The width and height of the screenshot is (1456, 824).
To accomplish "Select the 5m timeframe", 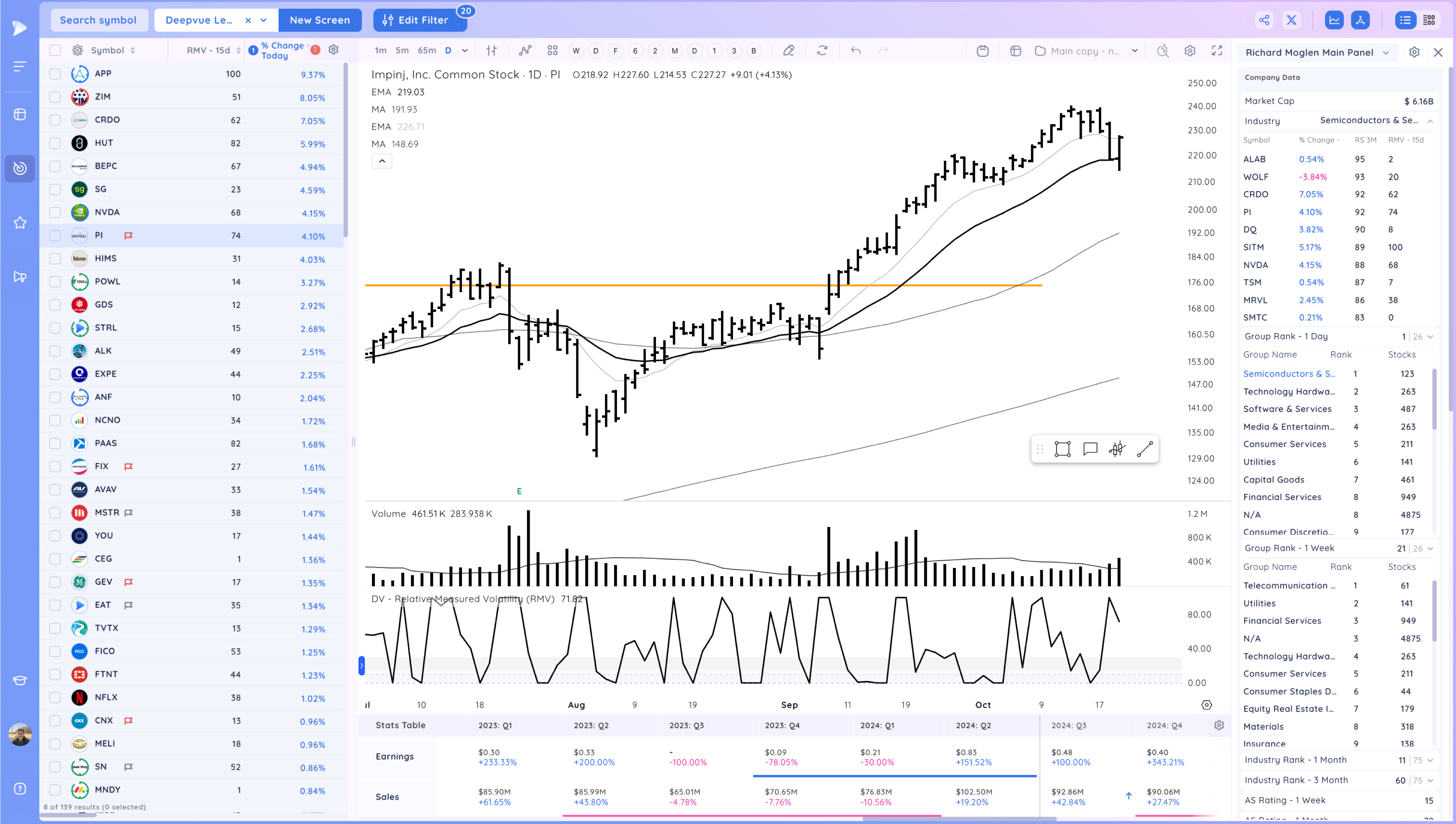I will [402, 51].
